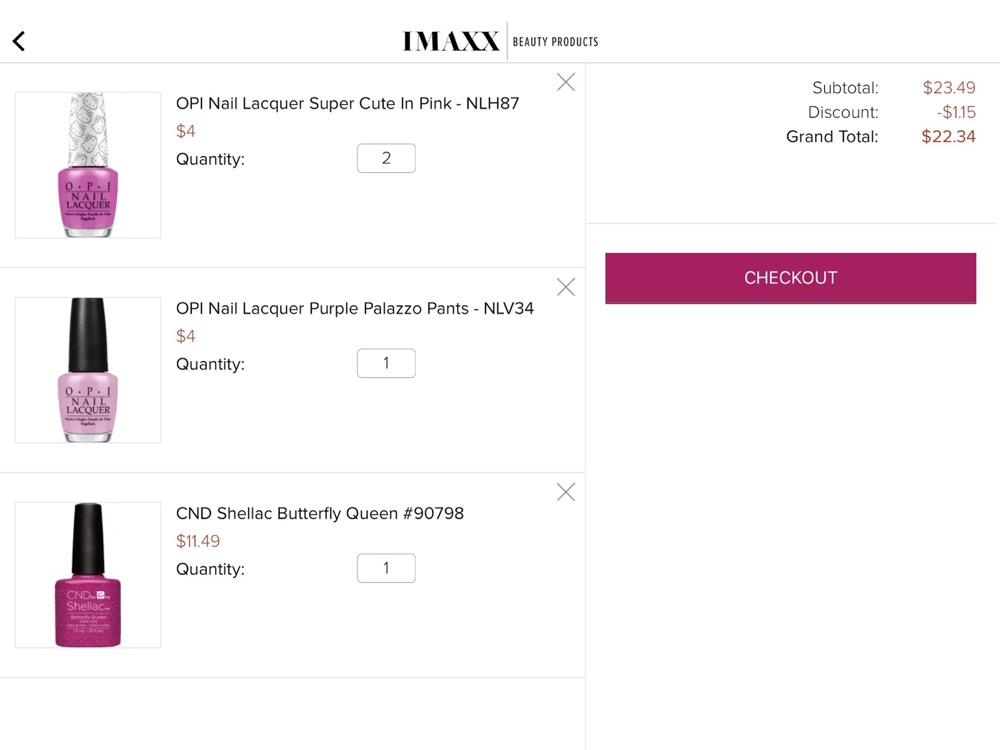Viewport: 1000px width, 750px height.
Task: Click the Grand Total amount $22.34
Action: point(948,136)
